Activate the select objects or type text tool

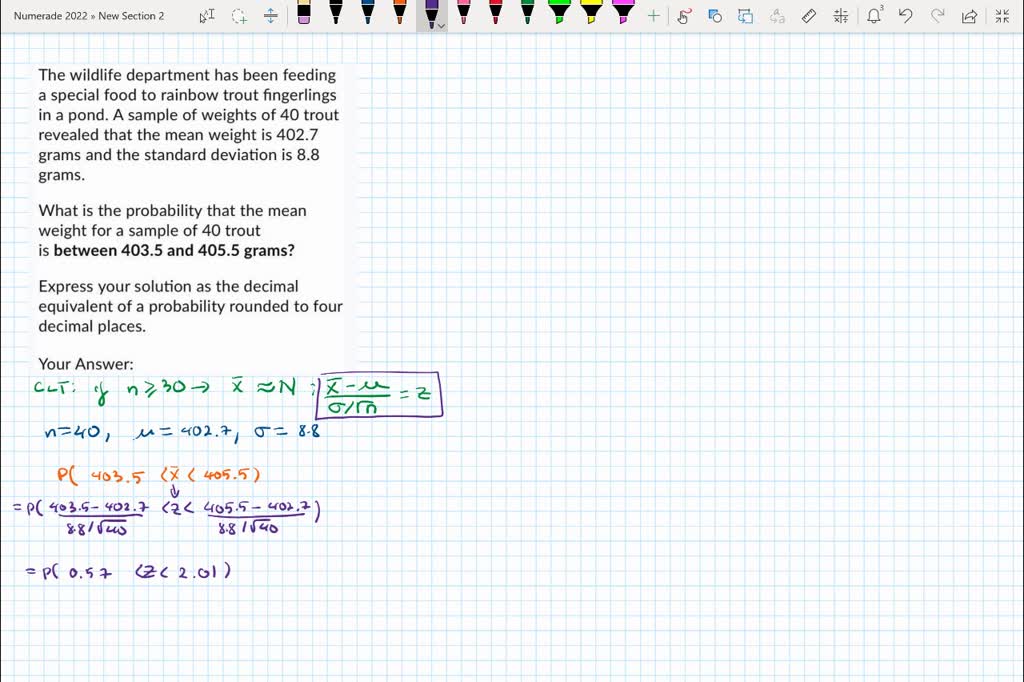tap(207, 16)
